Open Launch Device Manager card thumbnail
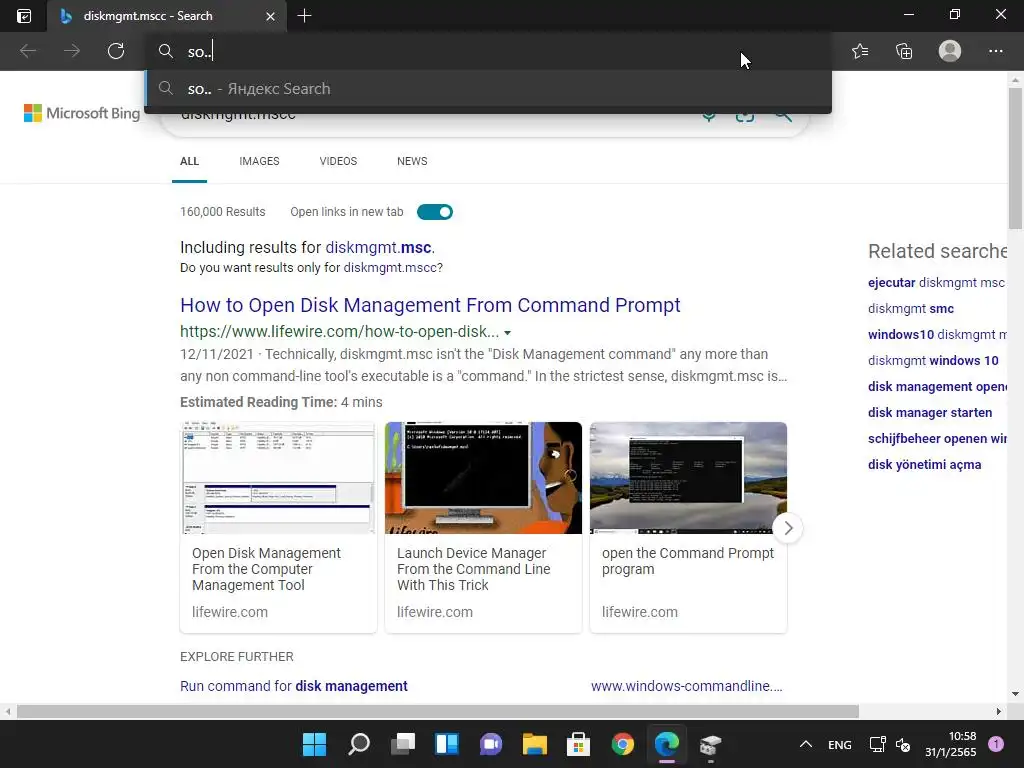Viewport: 1024px width, 768px height. pyautogui.click(x=483, y=477)
